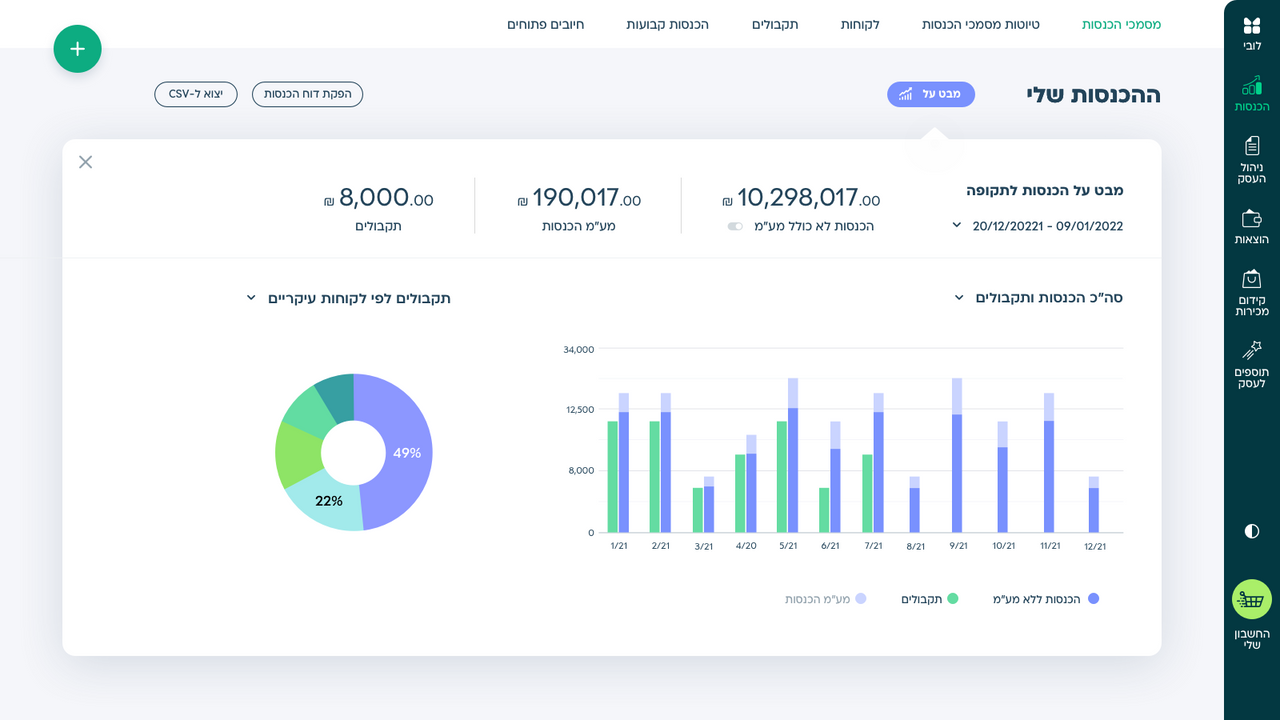Click the 22% light cyan donut segment
Screen dimensions: 1280x720
click(328, 501)
